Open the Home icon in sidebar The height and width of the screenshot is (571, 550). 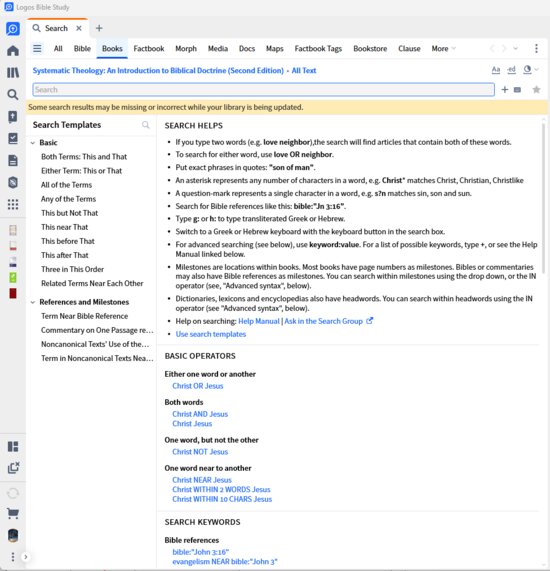pyautogui.click(x=13, y=51)
